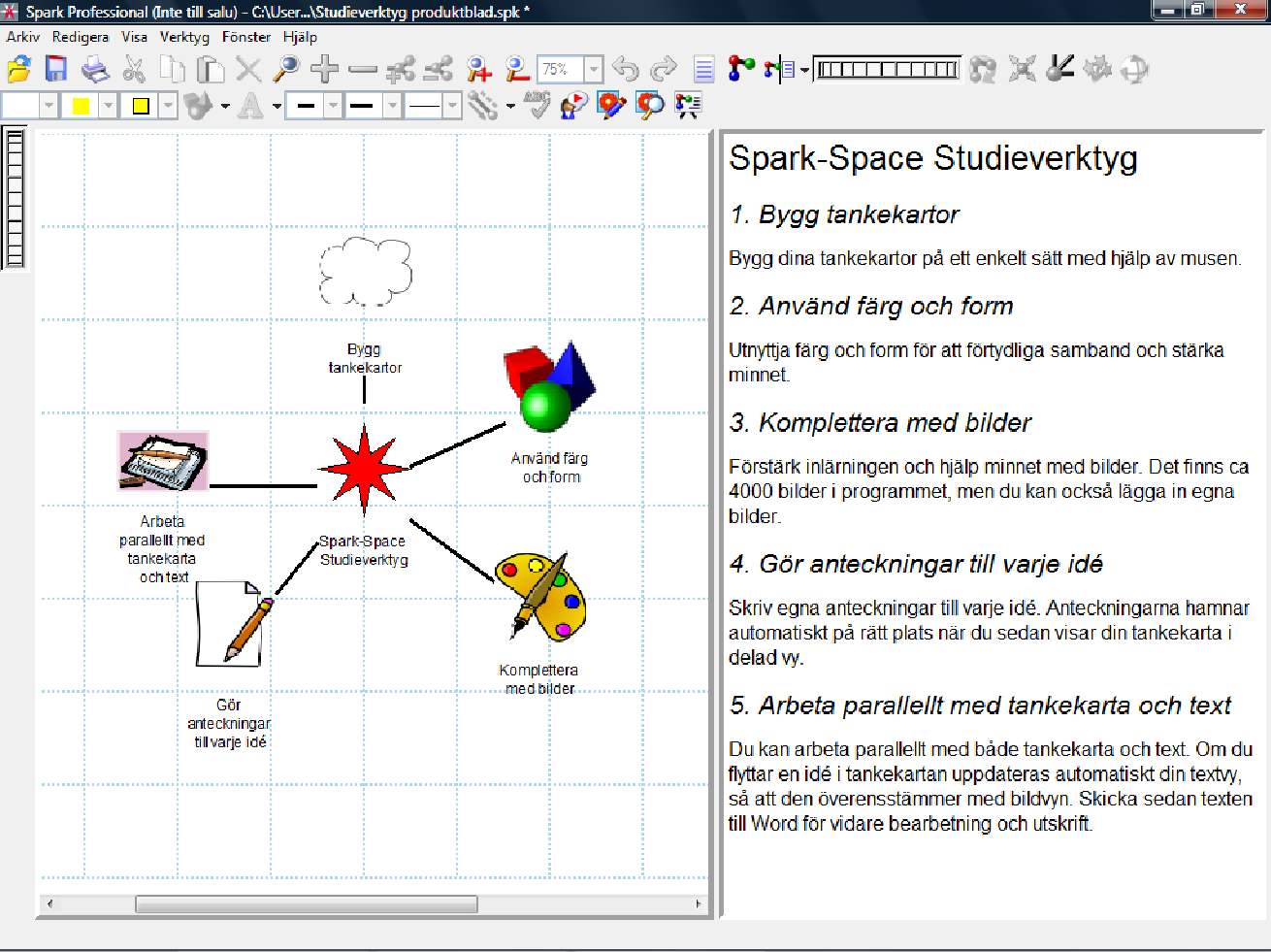Open the split view dropdown arrow

pos(804,70)
